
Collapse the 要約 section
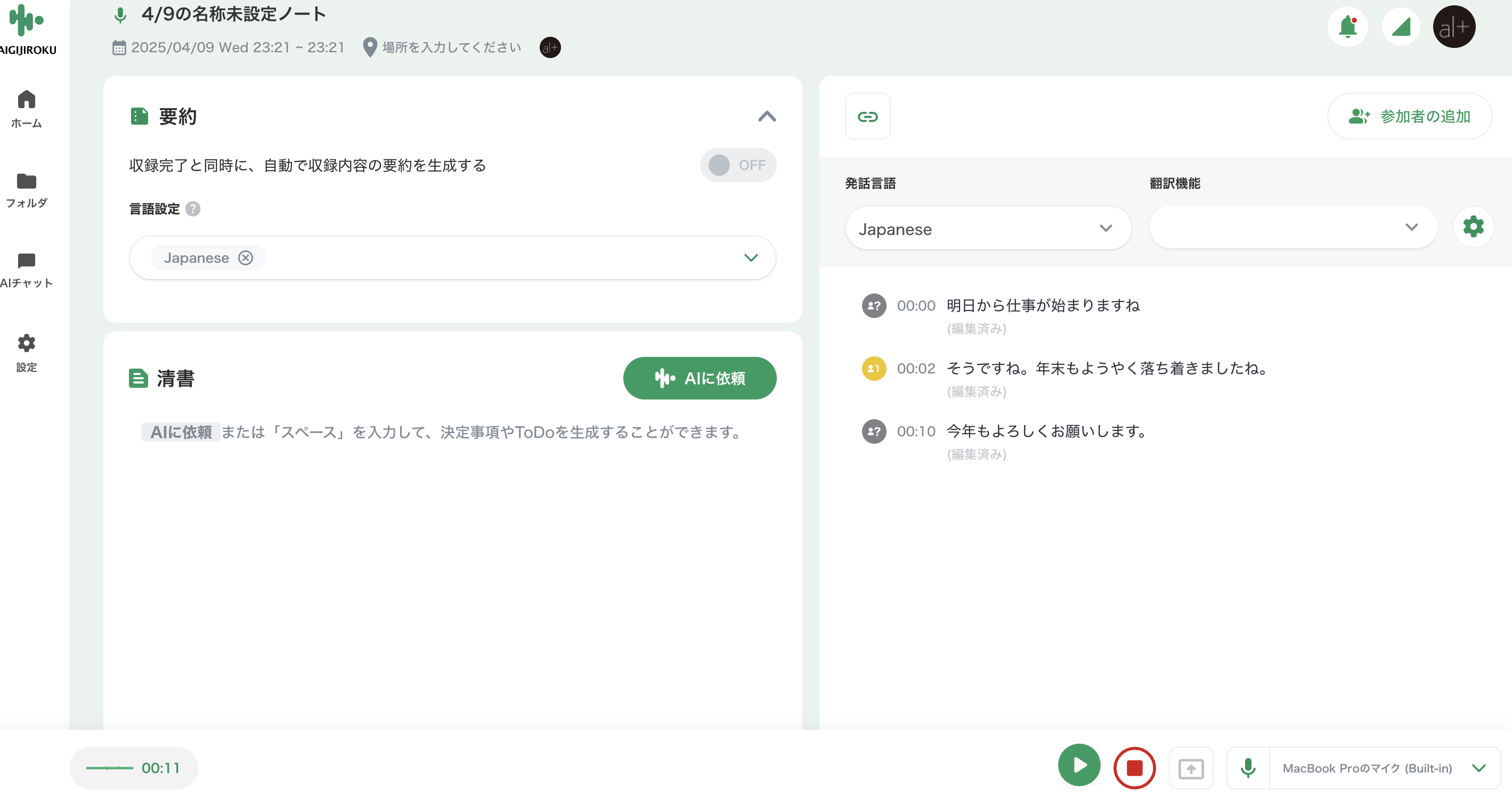pyautogui.click(x=767, y=116)
